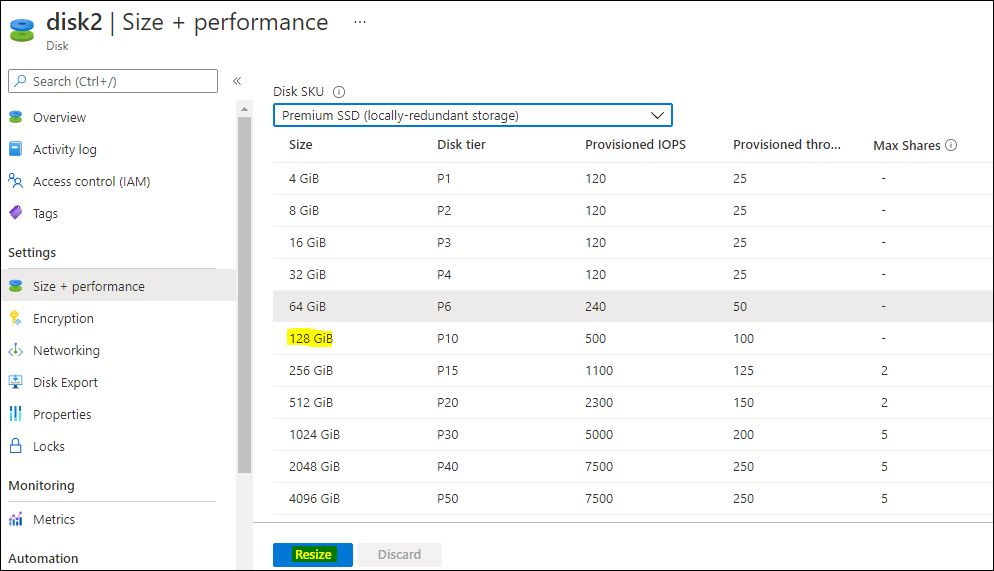Open the Disk SKU dropdown

point(472,115)
